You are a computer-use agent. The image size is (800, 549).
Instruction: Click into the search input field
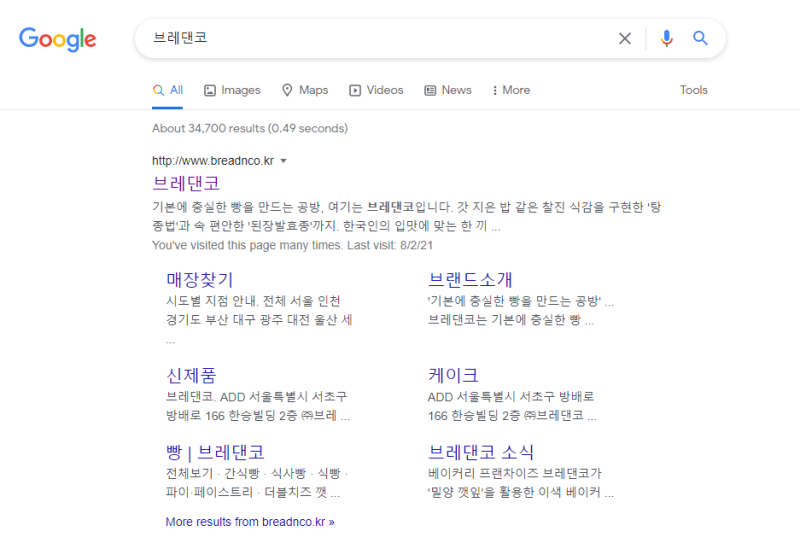(378, 38)
